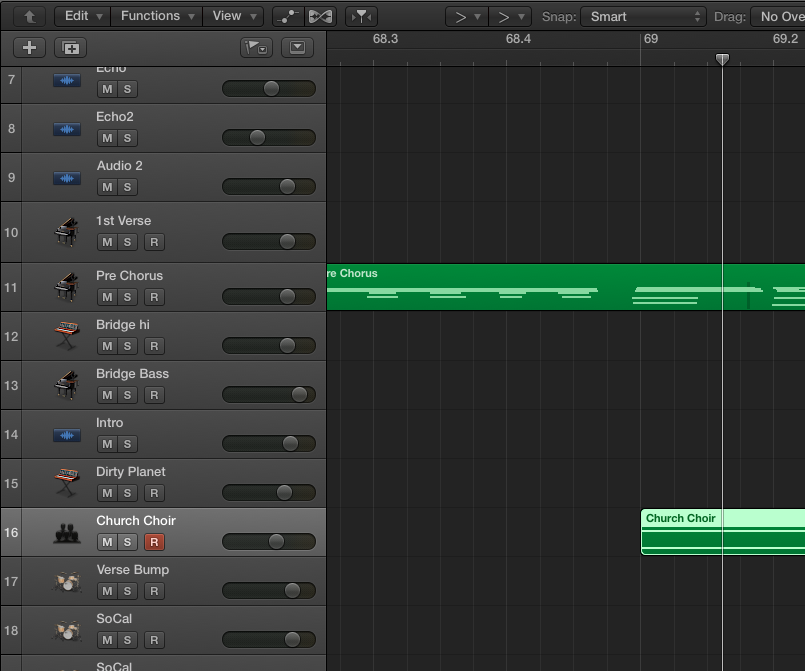Viewport: 805px width, 671px height.
Task: Click the Intro track audio icon
Action: pos(67,436)
